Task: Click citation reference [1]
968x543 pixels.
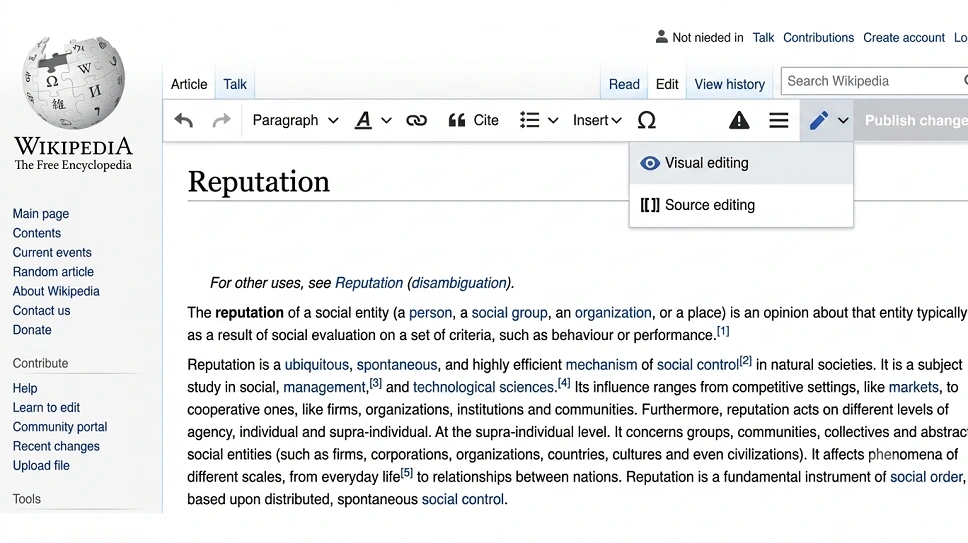Action: [723, 331]
